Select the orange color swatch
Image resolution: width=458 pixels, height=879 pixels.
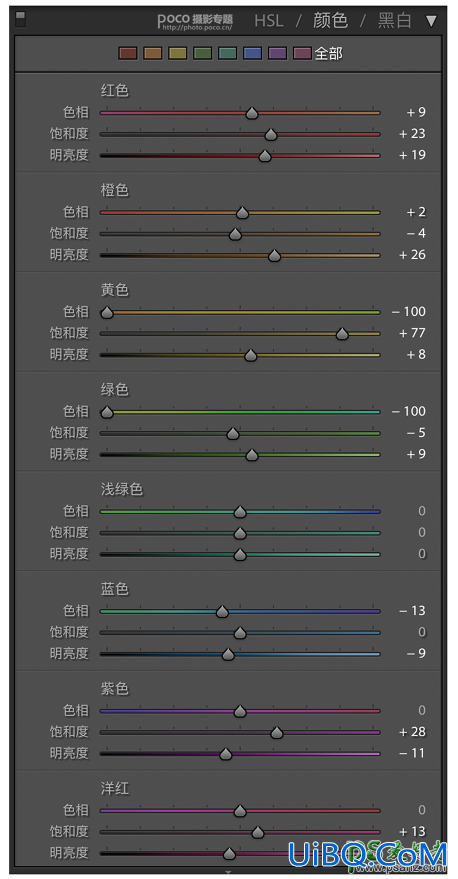(x=152, y=53)
